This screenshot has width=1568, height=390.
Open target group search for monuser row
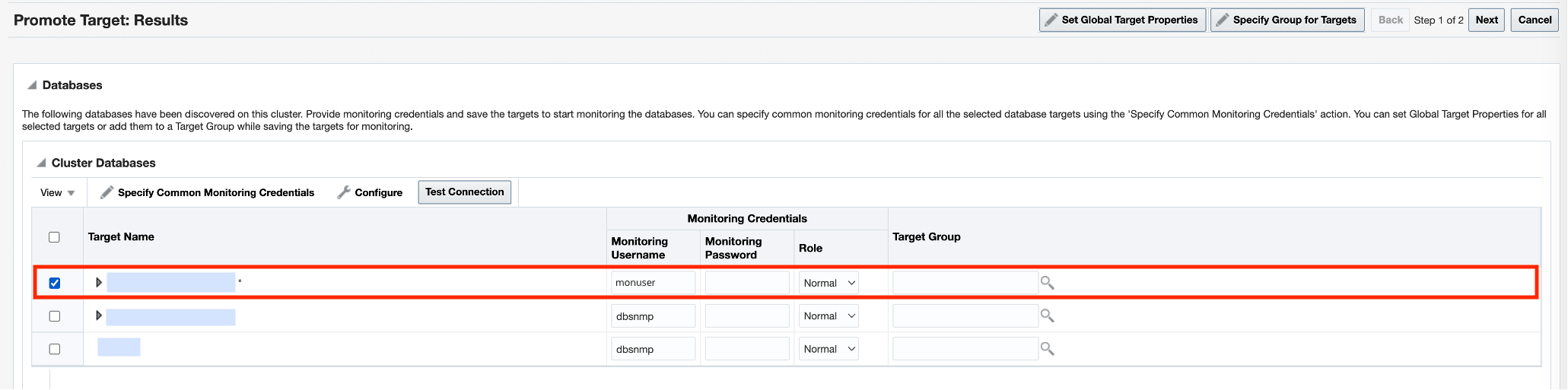coord(1048,283)
